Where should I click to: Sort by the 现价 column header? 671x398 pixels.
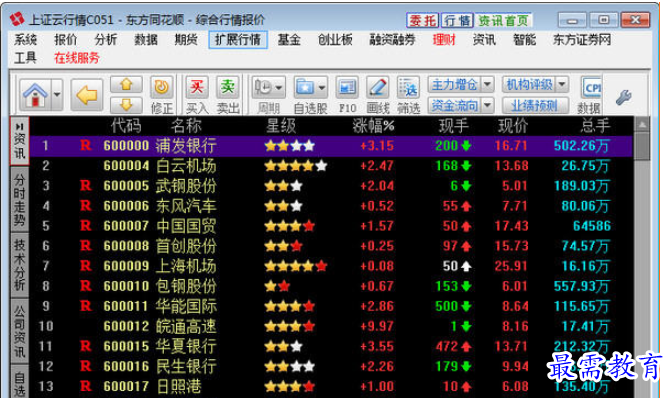tap(512, 126)
